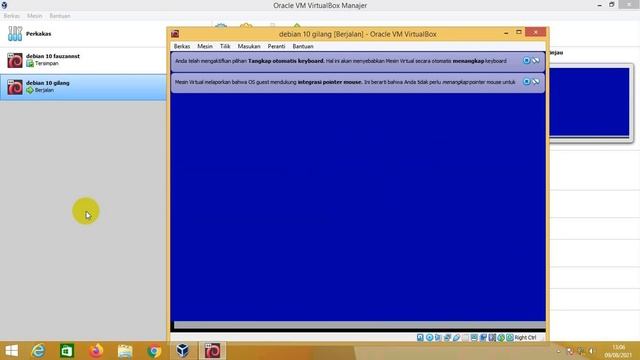Open the Windows Start button
The width and height of the screenshot is (640, 360).
point(11,351)
